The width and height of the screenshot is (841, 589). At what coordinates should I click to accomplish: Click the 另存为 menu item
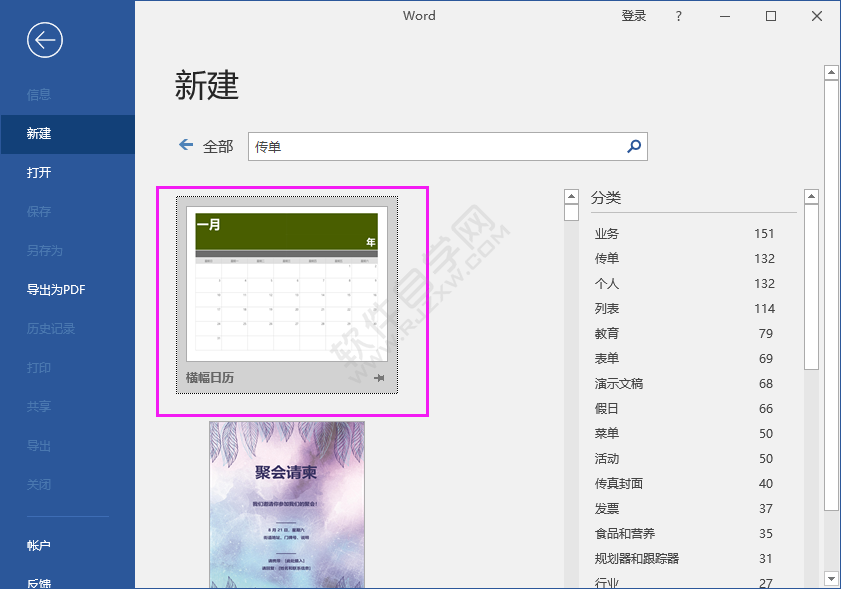45,251
